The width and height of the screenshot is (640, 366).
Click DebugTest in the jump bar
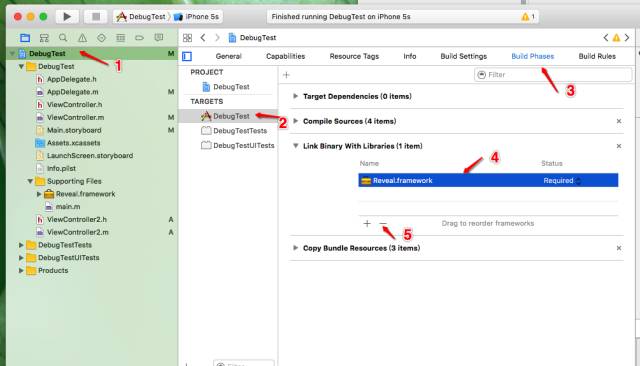pyautogui.click(x=252, y=38)
